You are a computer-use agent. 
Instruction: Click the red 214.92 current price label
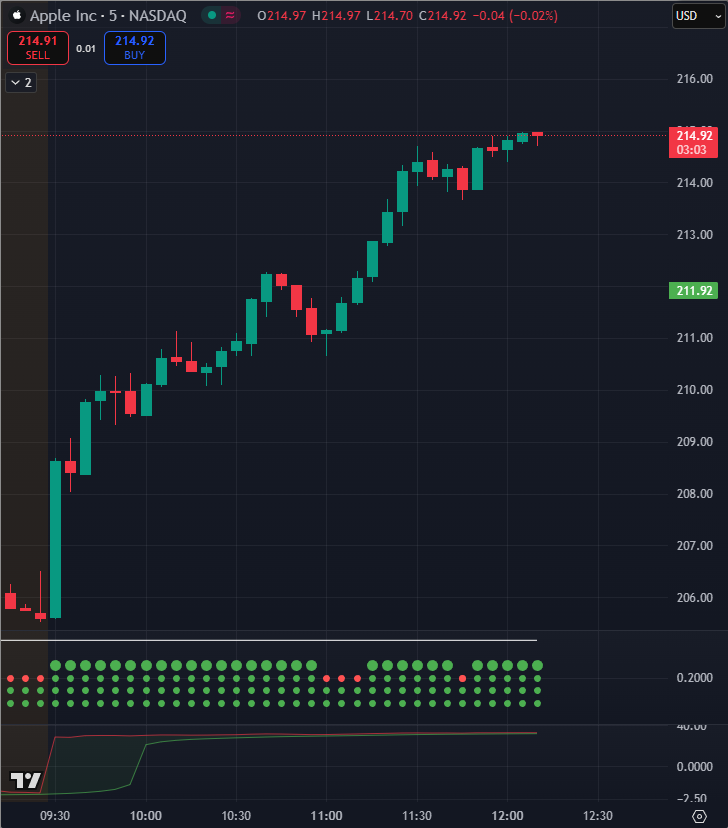693,143
